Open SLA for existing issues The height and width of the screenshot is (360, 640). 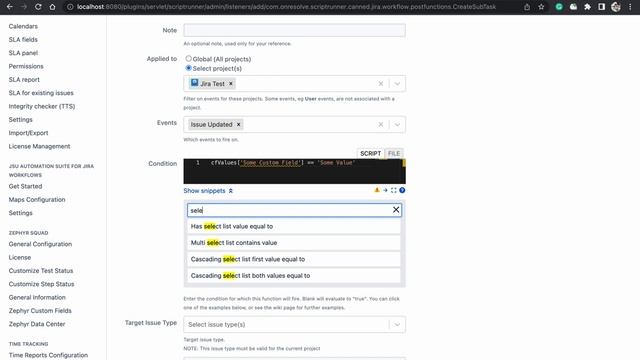pyautogui.click(x=41, y=93)
